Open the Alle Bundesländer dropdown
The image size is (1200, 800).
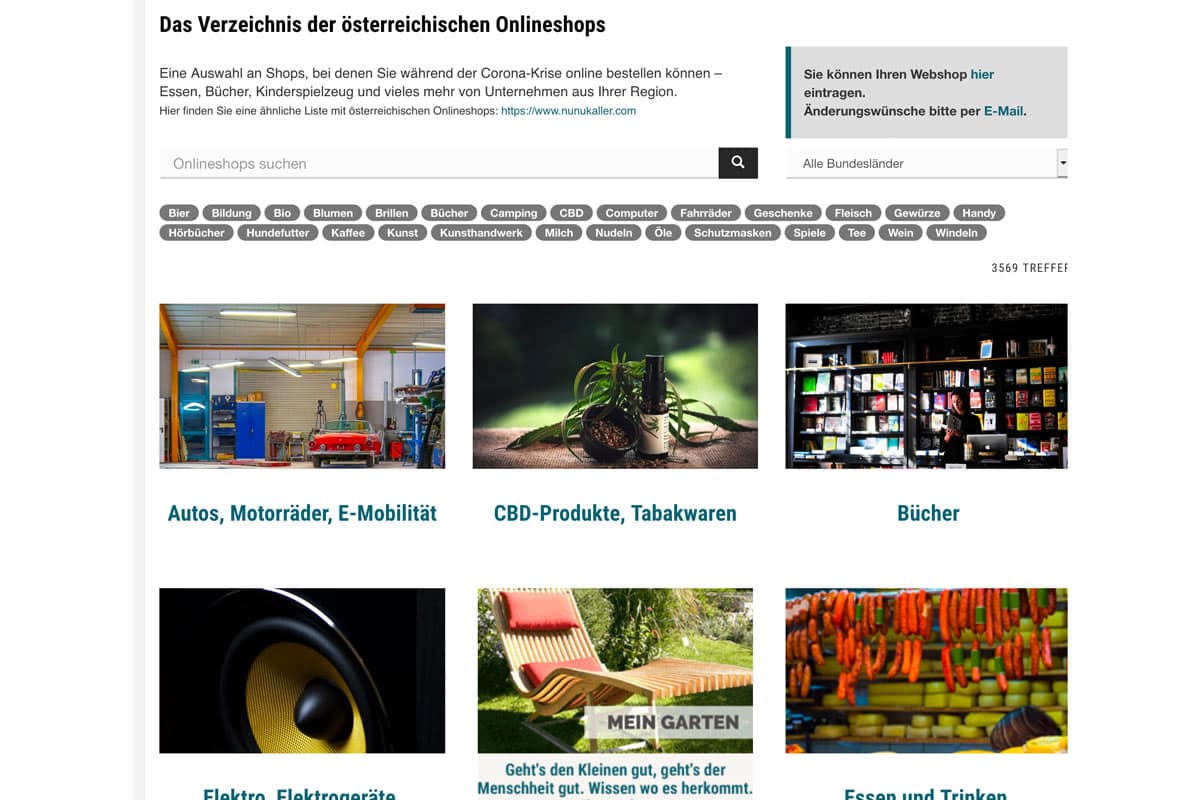pos(926,163)
